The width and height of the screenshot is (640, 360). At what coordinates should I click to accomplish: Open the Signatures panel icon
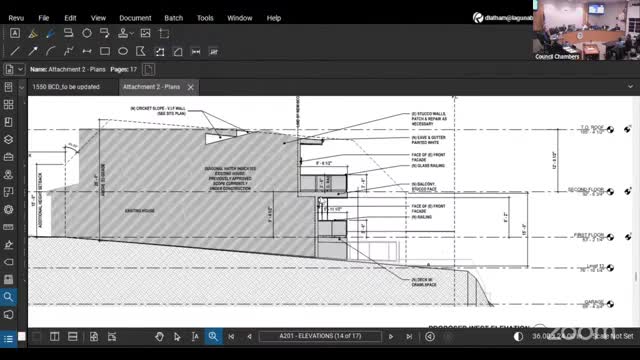coord(9,244)
